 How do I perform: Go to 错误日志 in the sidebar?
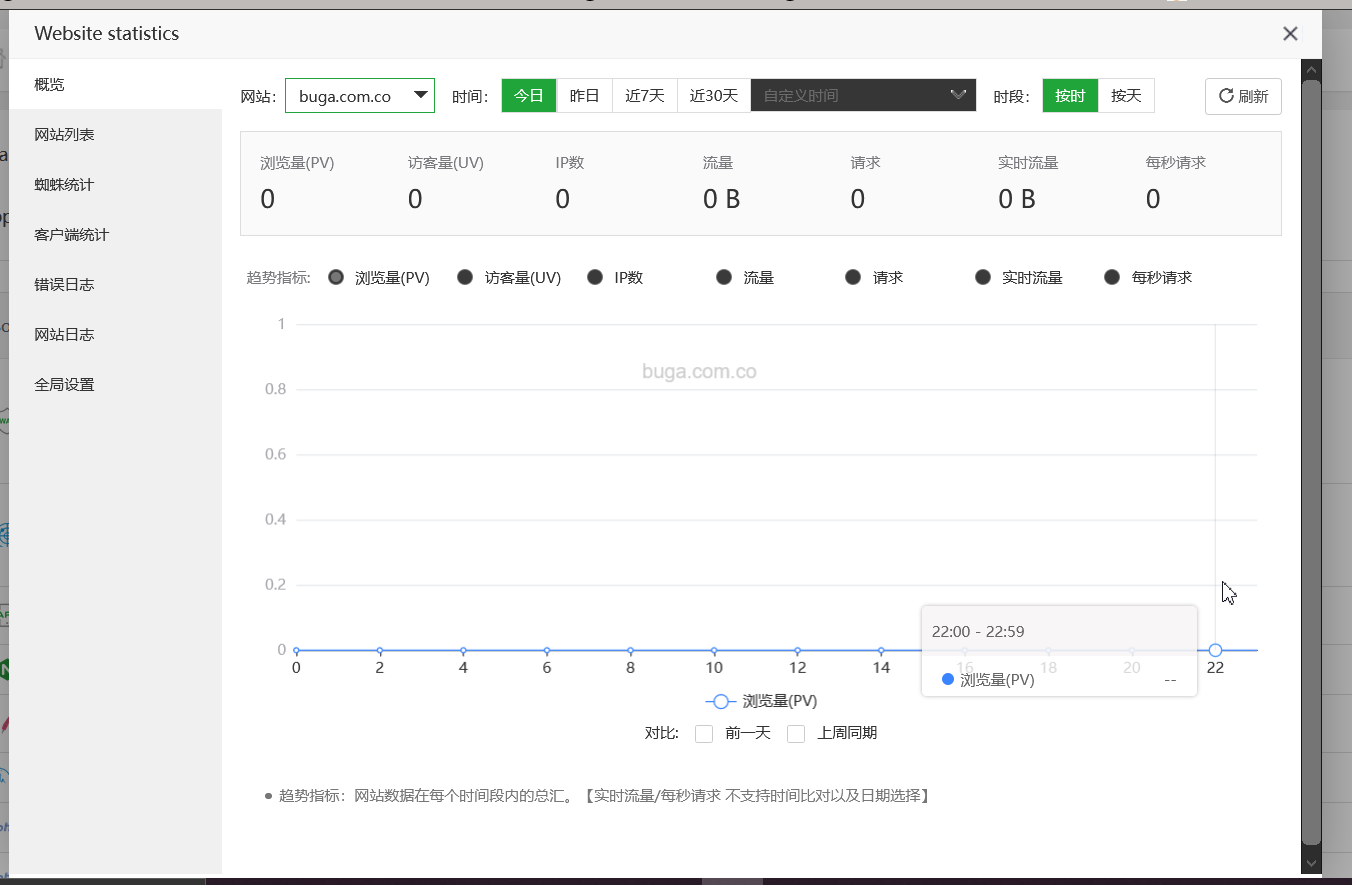[x=64, y=285]
